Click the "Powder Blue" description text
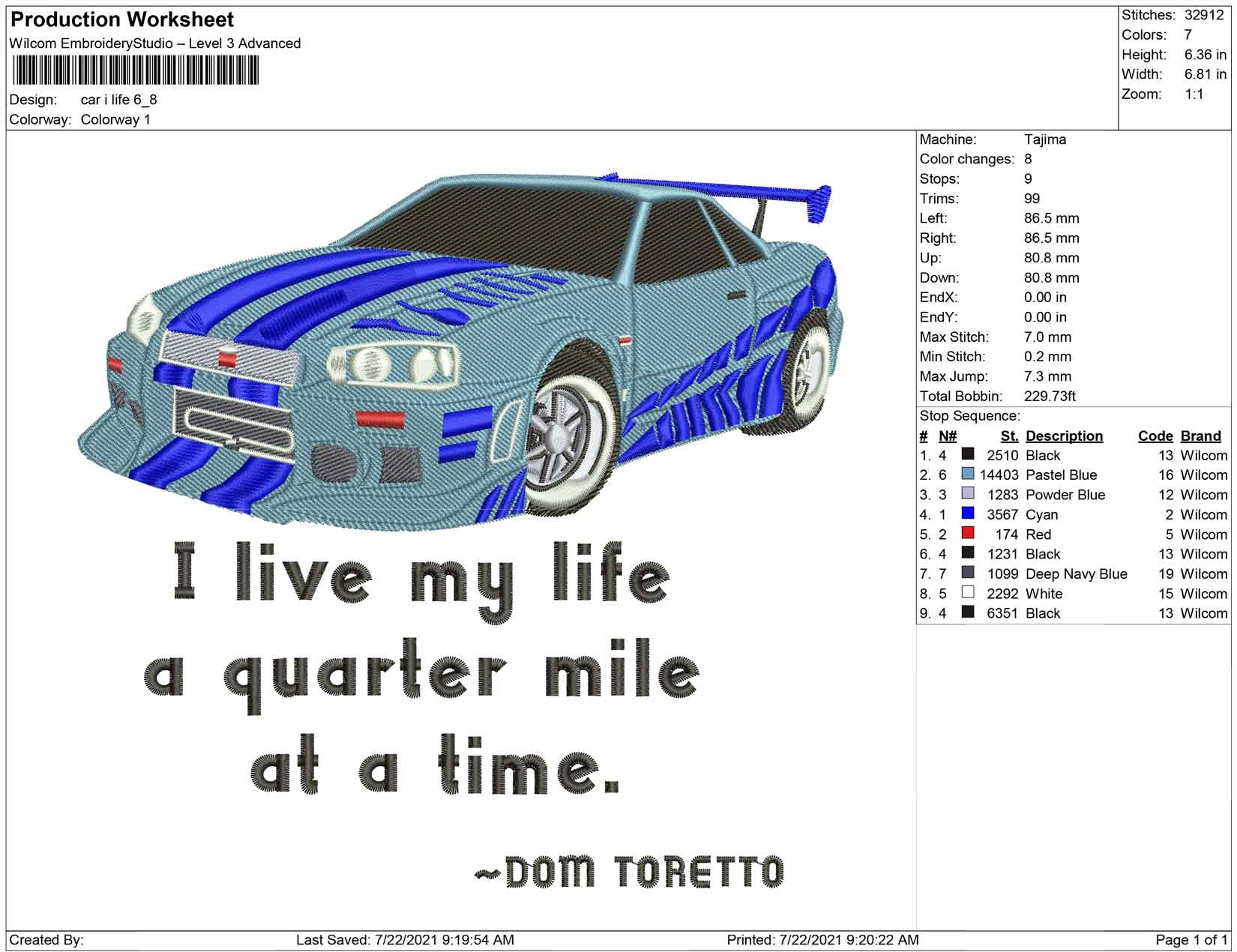This screenshot has height=952, width=1237. click(1065, 495)
